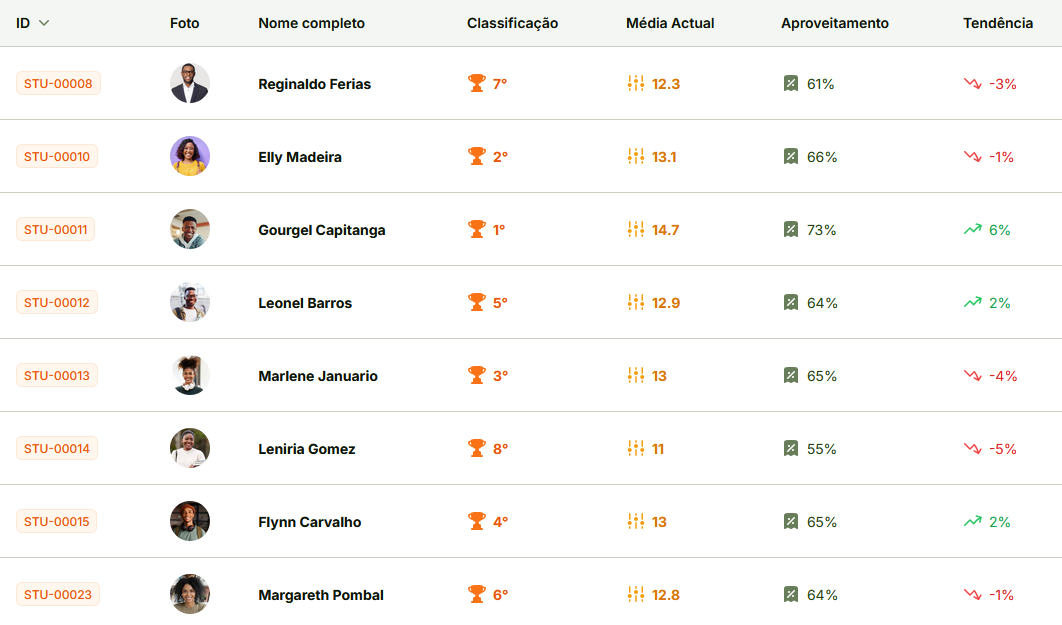Click trophy icon in Leniria Gomez row
The width and height of the screenshot is (1062, 625).
[x=477, y=448]
